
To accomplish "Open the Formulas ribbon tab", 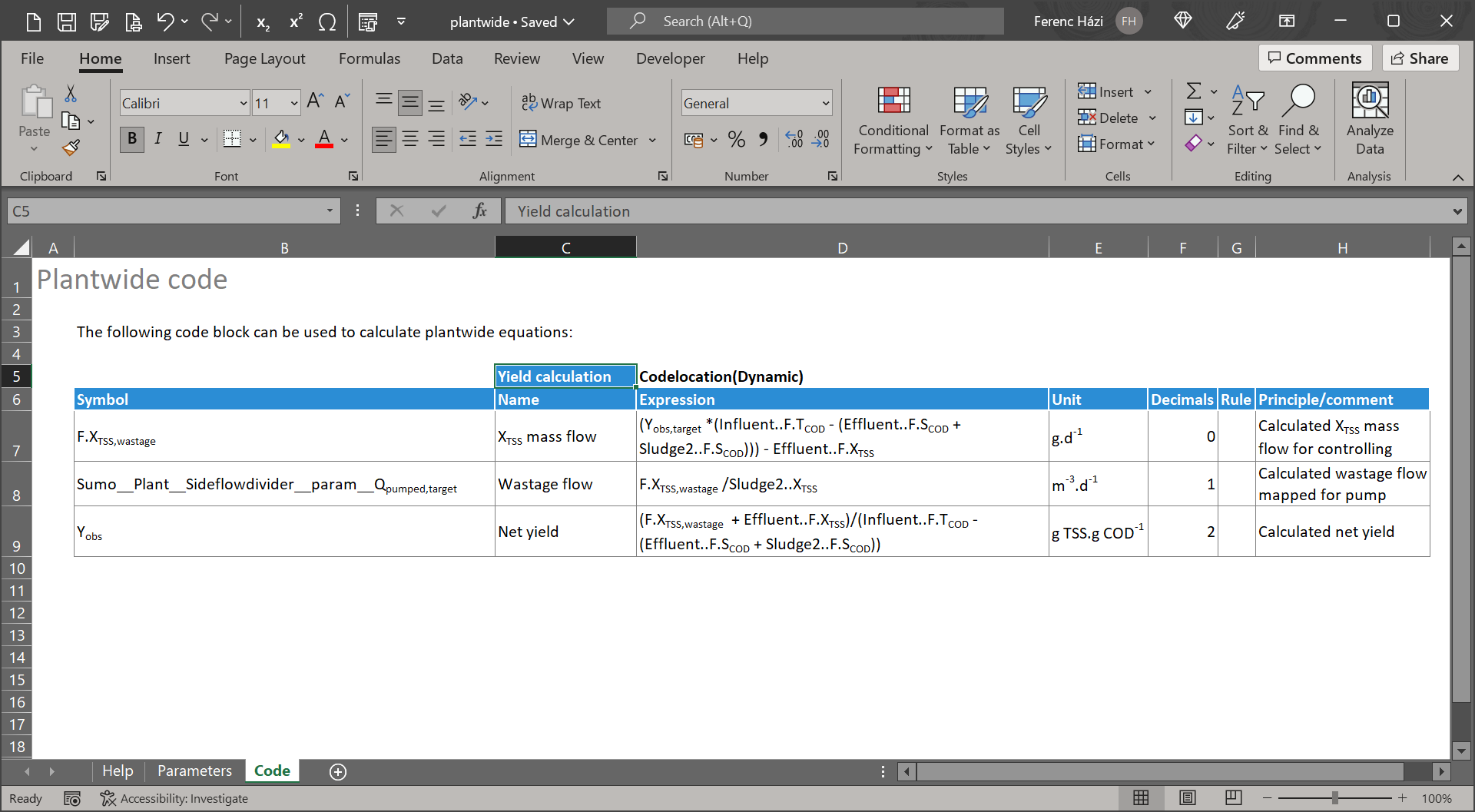I will pyautogui.click(x=369, y=59).
